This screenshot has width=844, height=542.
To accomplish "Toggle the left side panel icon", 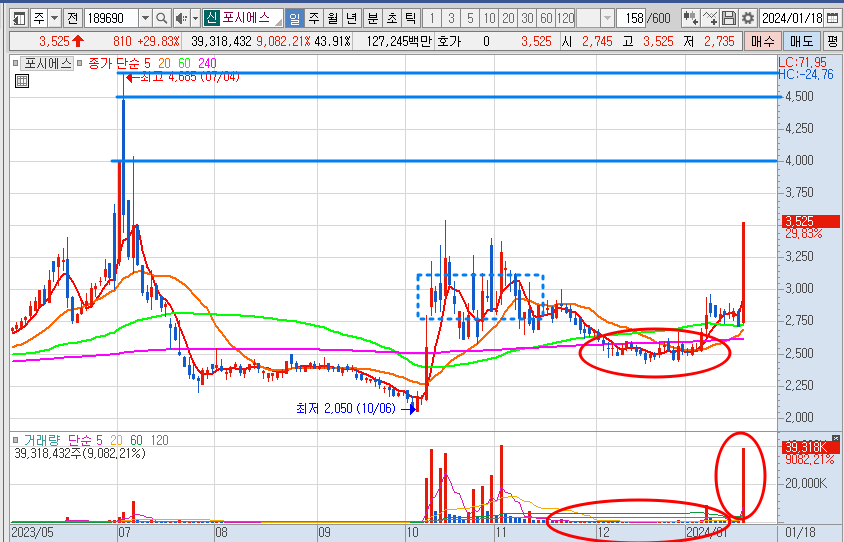I will click(19, 18).
